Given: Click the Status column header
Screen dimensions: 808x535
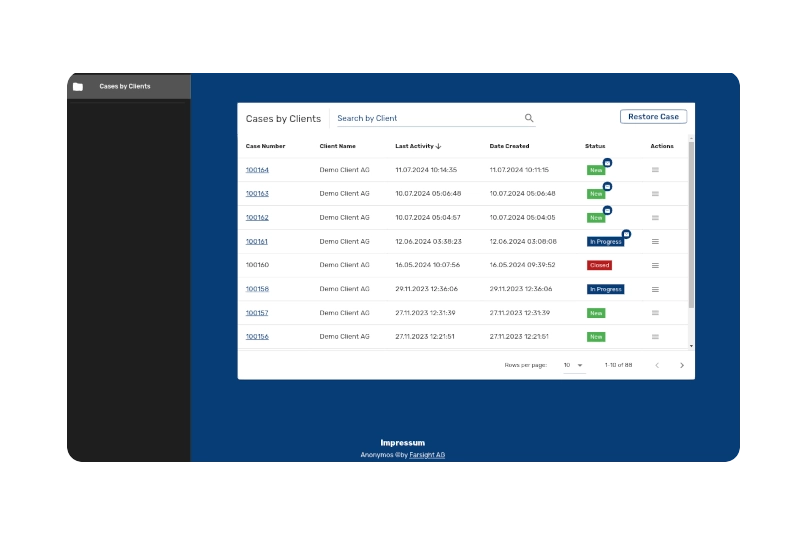Looking at the screenshot, I should point(595,146).
